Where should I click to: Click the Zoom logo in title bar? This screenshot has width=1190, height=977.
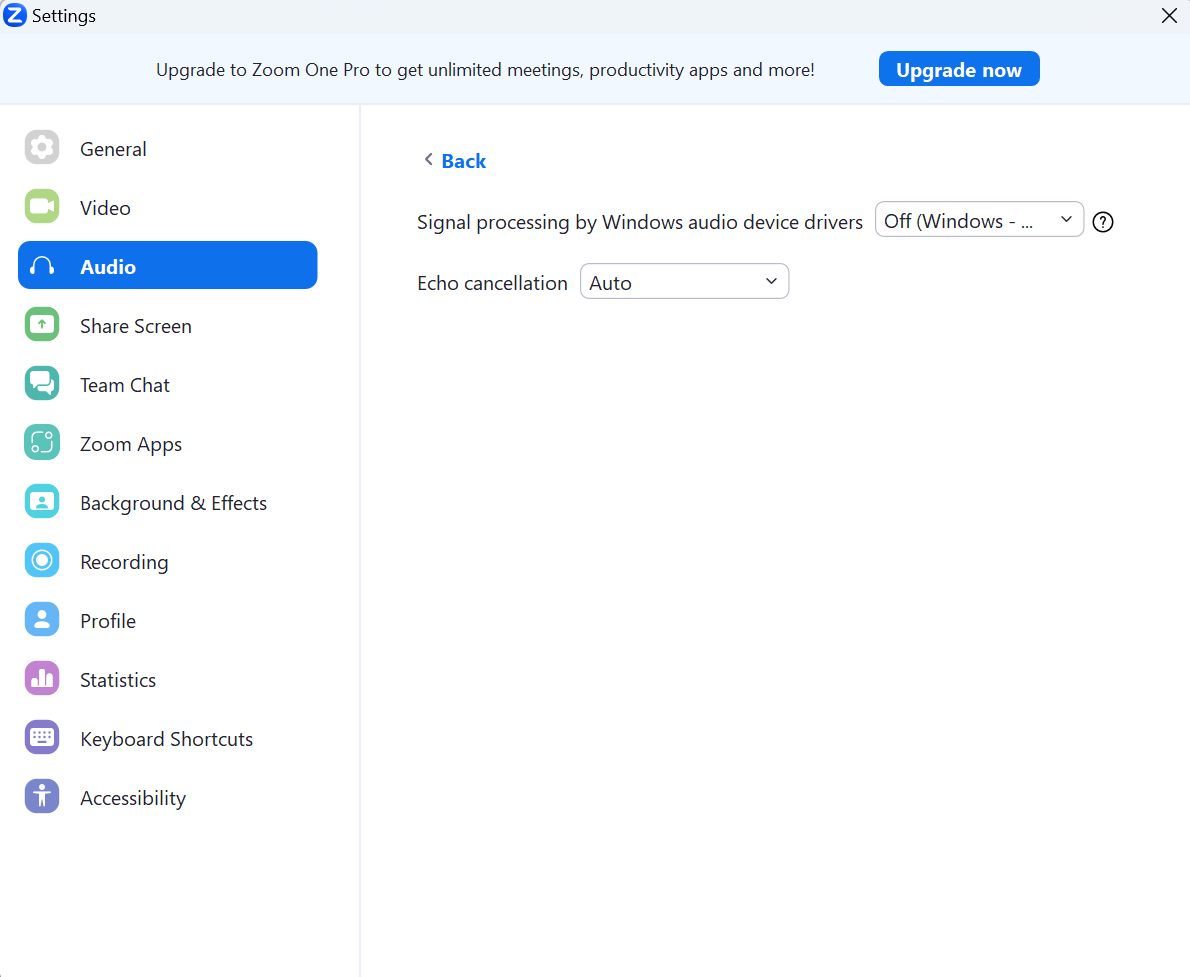(14, 14)
